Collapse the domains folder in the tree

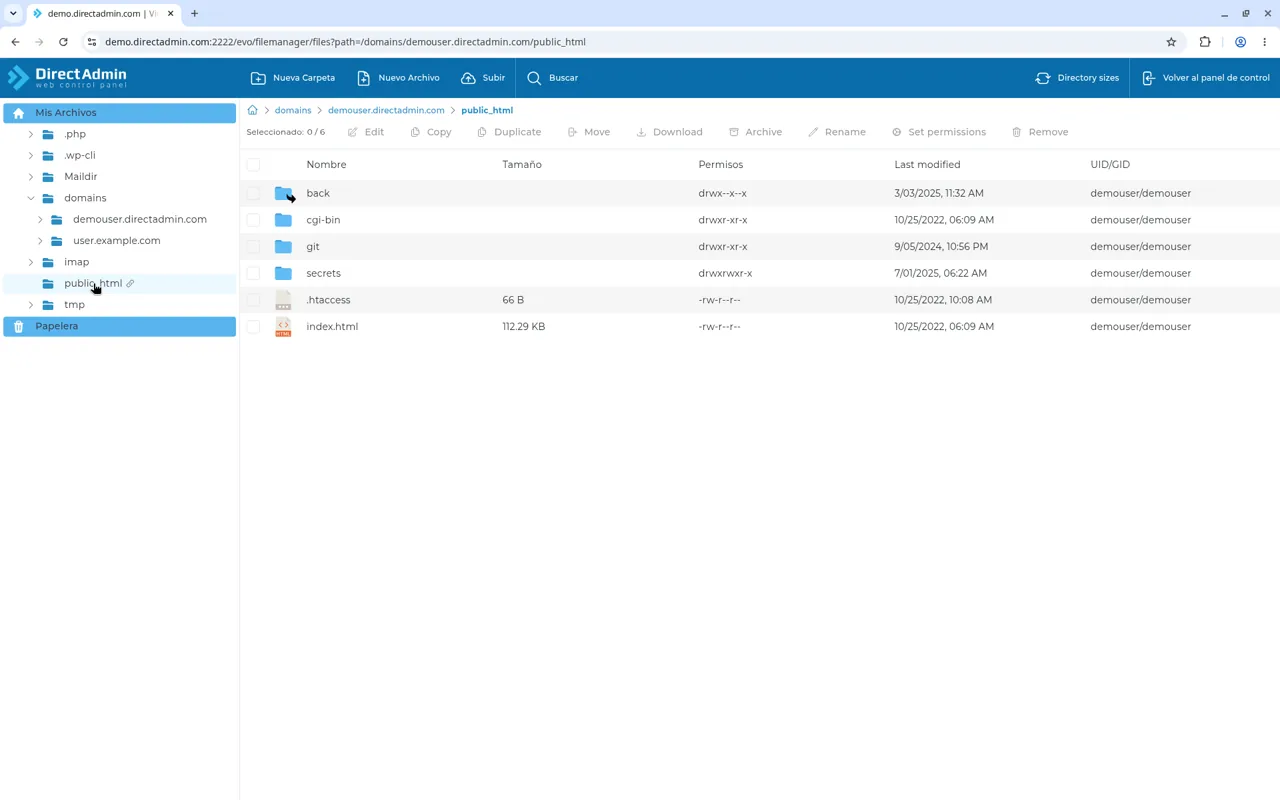31,198
